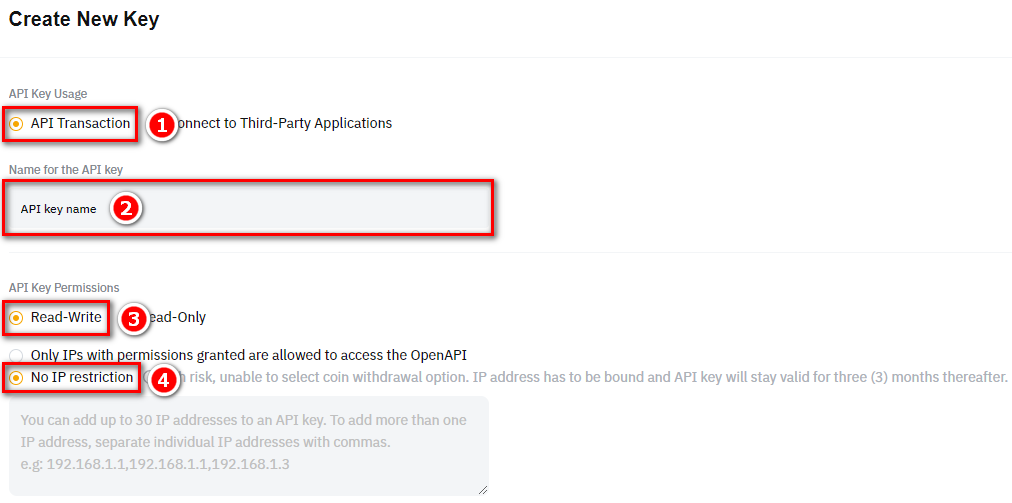Click the red step 3 badge
The width and height of the screenshot is (1012, 503).
tap(133, 319)
